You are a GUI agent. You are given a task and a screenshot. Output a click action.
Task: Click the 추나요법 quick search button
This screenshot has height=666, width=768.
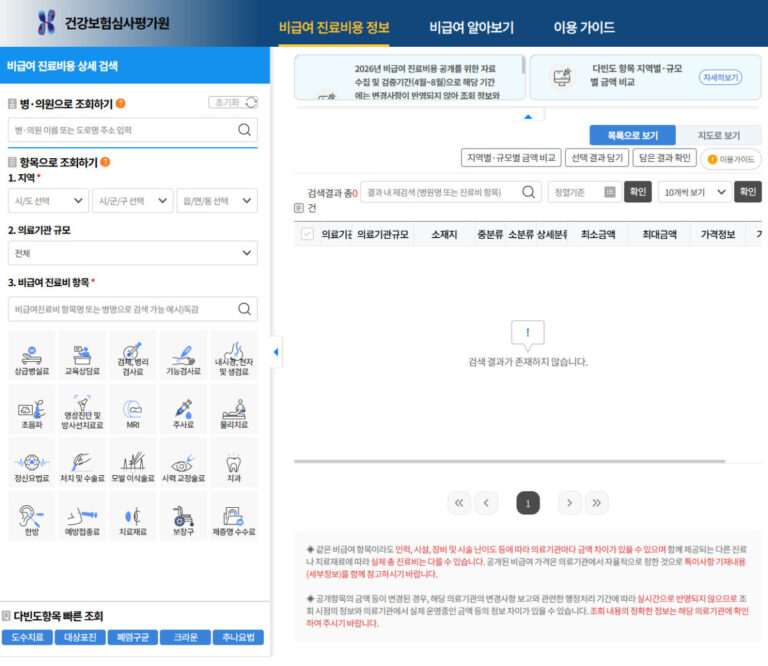pos(238,637)
